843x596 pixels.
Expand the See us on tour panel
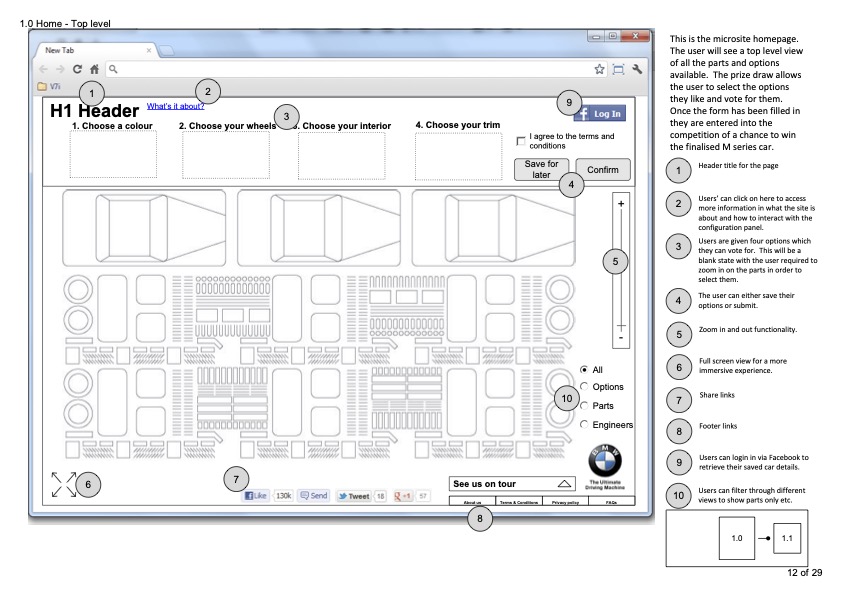(564, 483)
